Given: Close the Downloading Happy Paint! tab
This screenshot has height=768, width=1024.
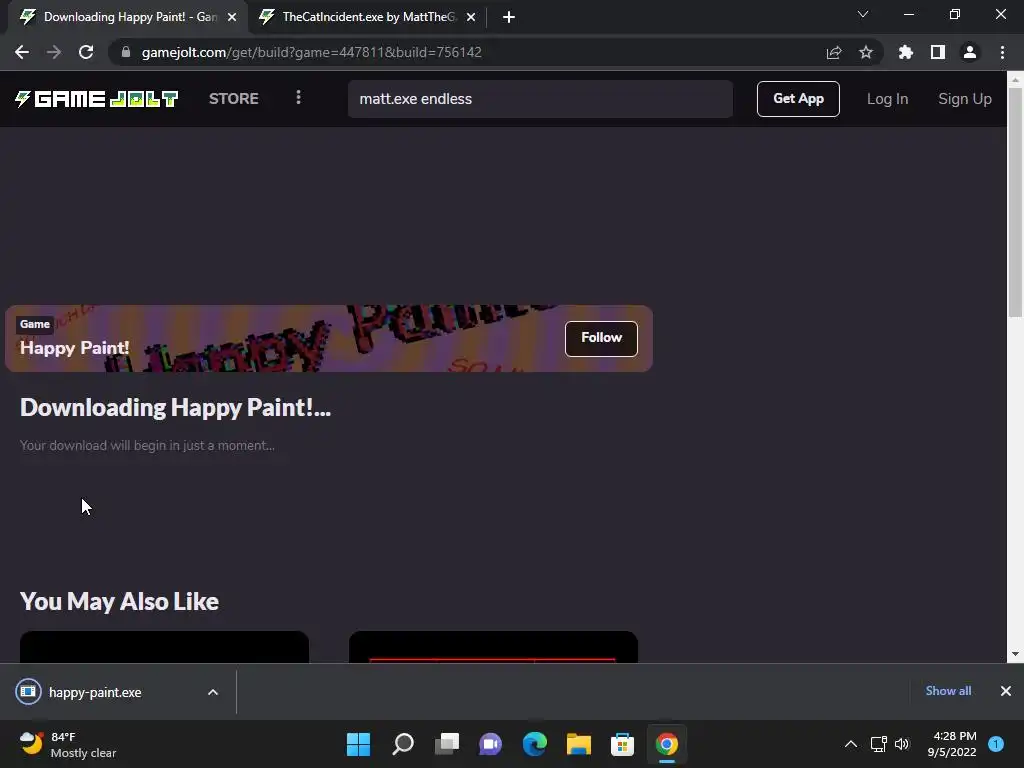Looking at the screenshot, I should (232, 17).
